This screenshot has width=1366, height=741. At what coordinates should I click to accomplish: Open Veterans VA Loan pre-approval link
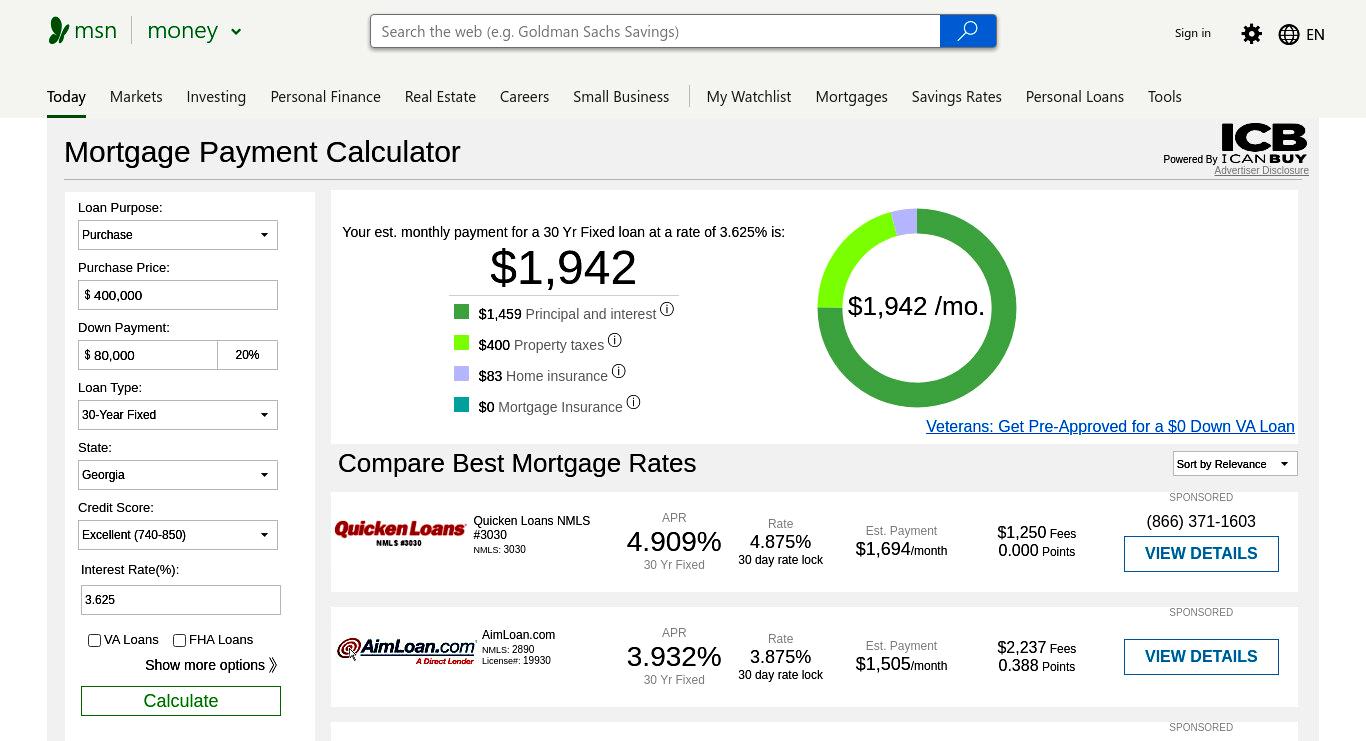(1110, 427)
